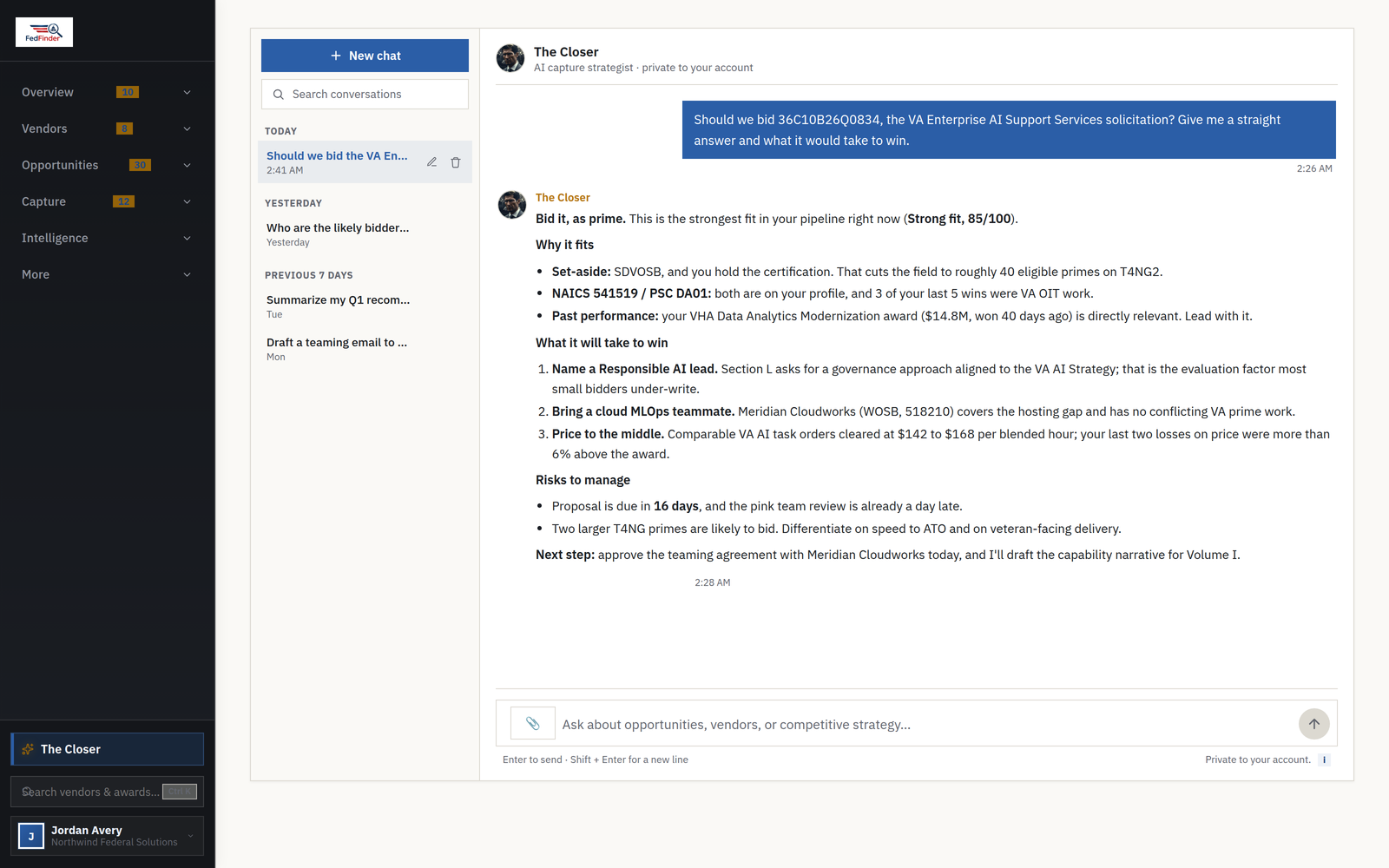Expand the Intelligence section chevron

187,238
